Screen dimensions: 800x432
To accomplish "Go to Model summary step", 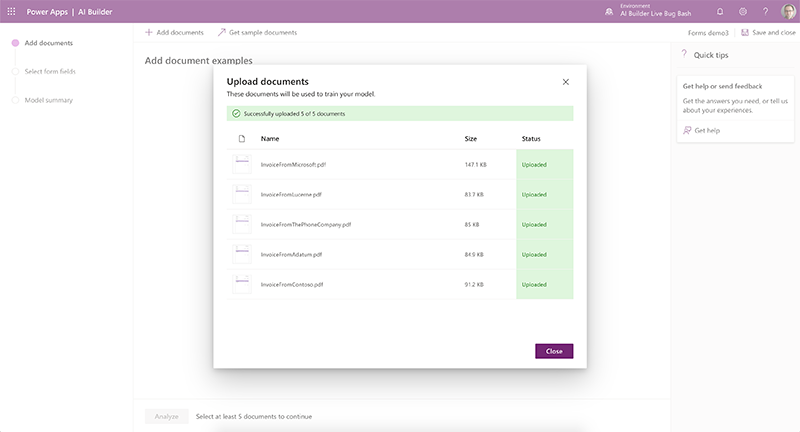I will coord(48,100).
